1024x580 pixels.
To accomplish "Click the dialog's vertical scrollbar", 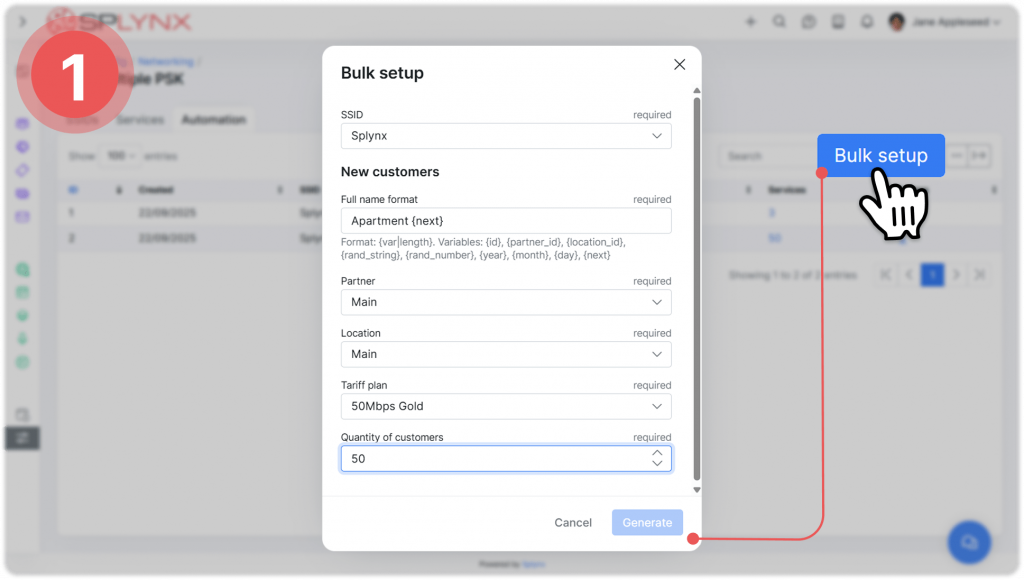I will 697,290.
